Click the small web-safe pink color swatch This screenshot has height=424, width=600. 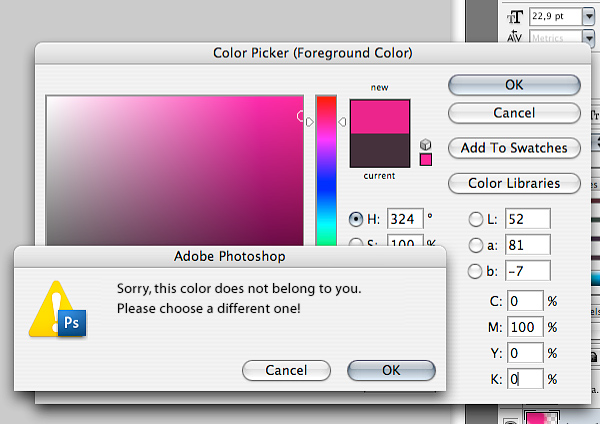tap(426, 159)
